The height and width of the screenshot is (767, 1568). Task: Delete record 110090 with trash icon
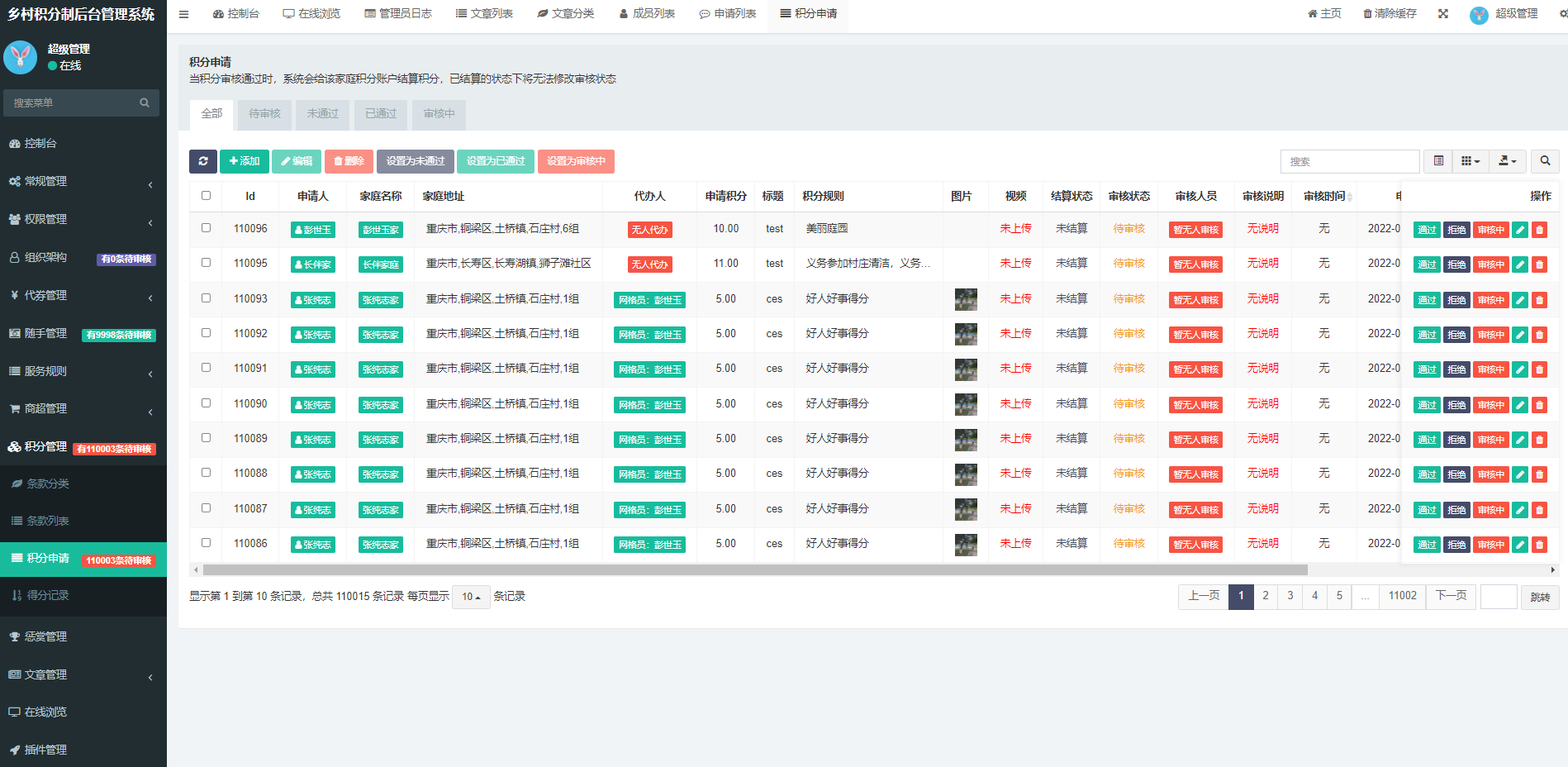[1539, 405]
